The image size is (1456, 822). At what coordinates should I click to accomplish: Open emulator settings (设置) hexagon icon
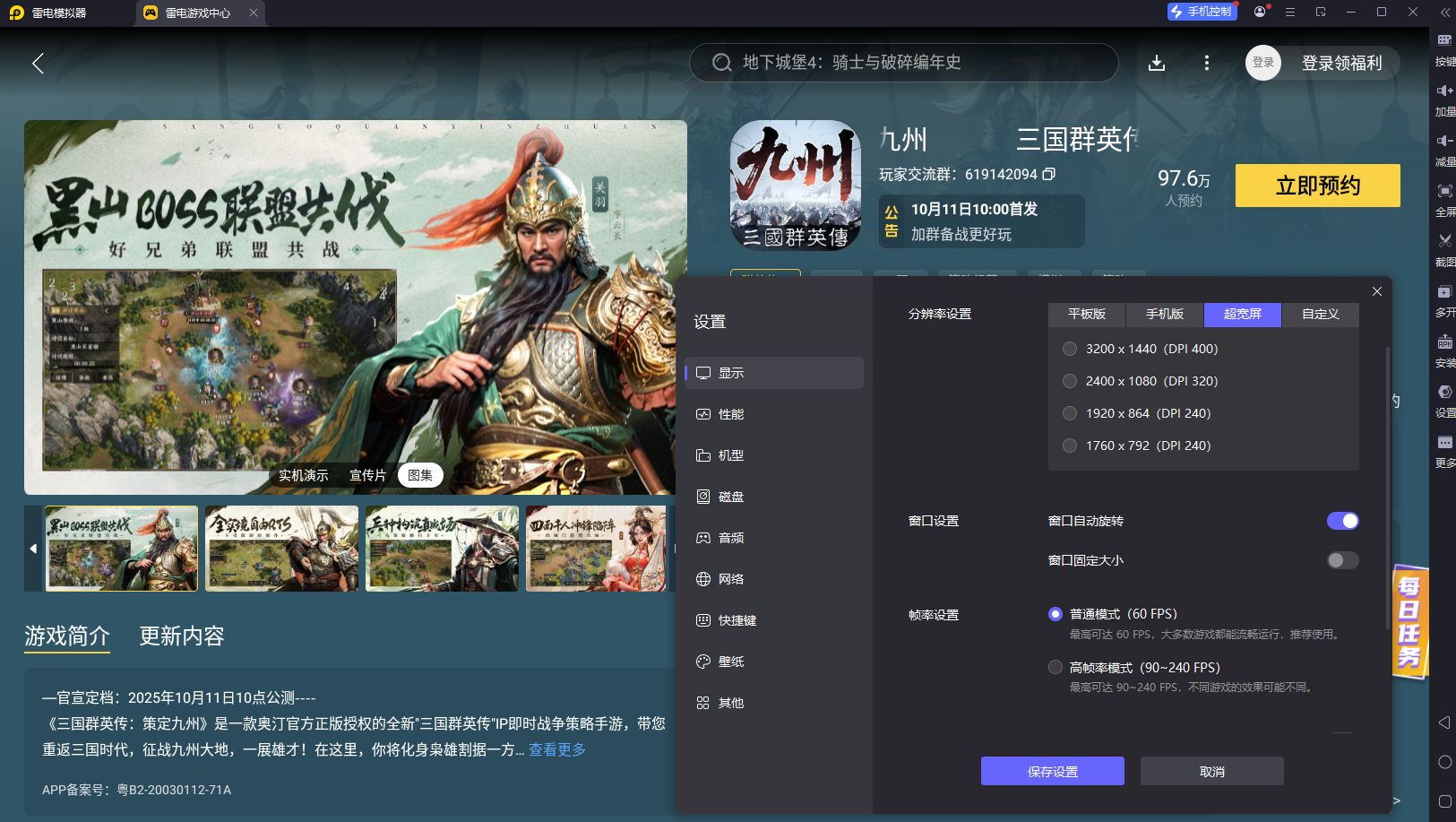tap(1444, 401)
